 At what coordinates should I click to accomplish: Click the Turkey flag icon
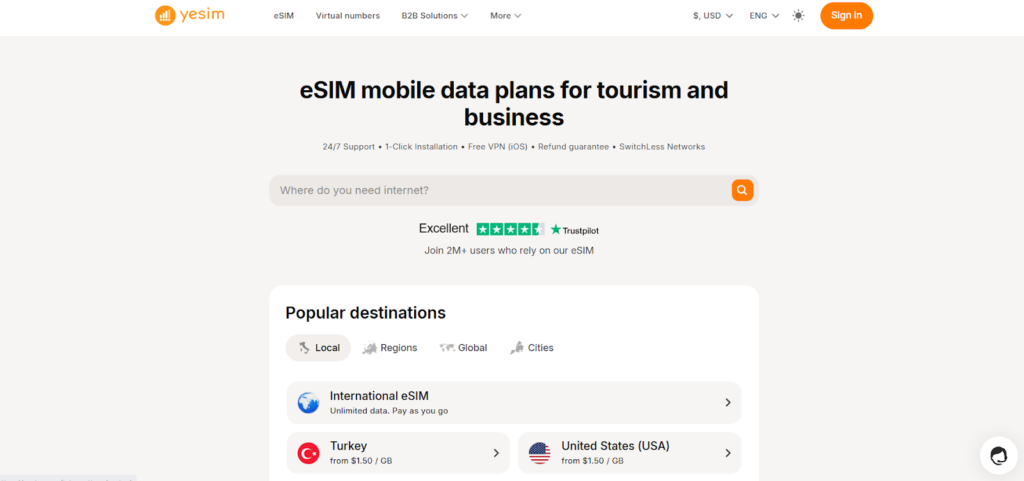pyautogui.click(x=309, y=453)
